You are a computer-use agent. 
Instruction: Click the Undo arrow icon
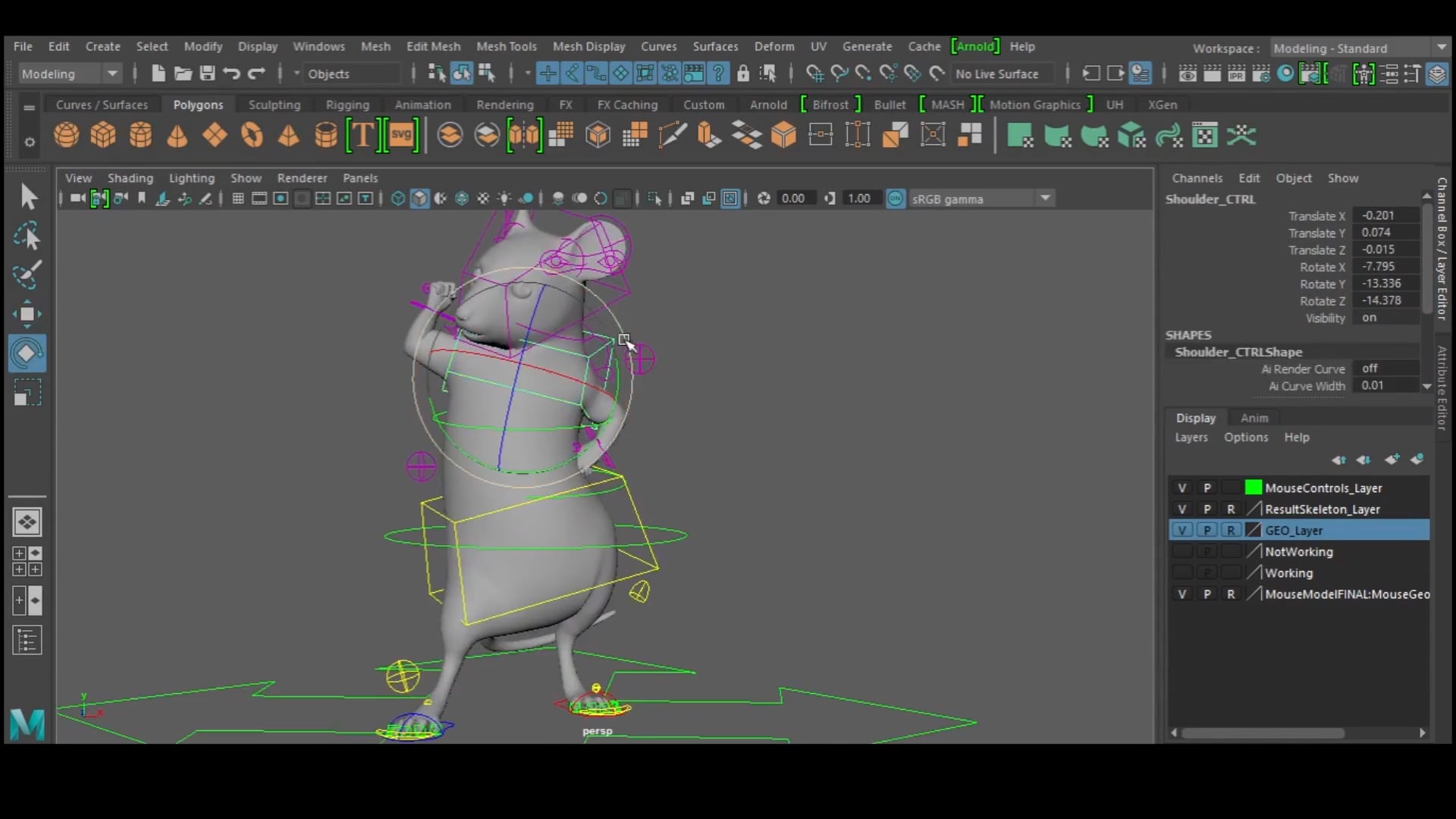click(x=232, y=74)
